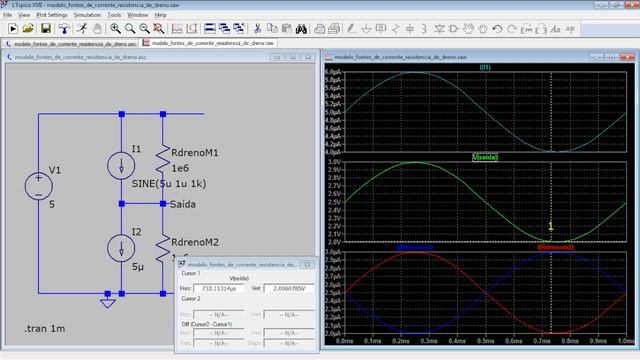Screen dimensions: 640x360
Task: Click the Zoom to Fit icon
Action: click(158, 29)
